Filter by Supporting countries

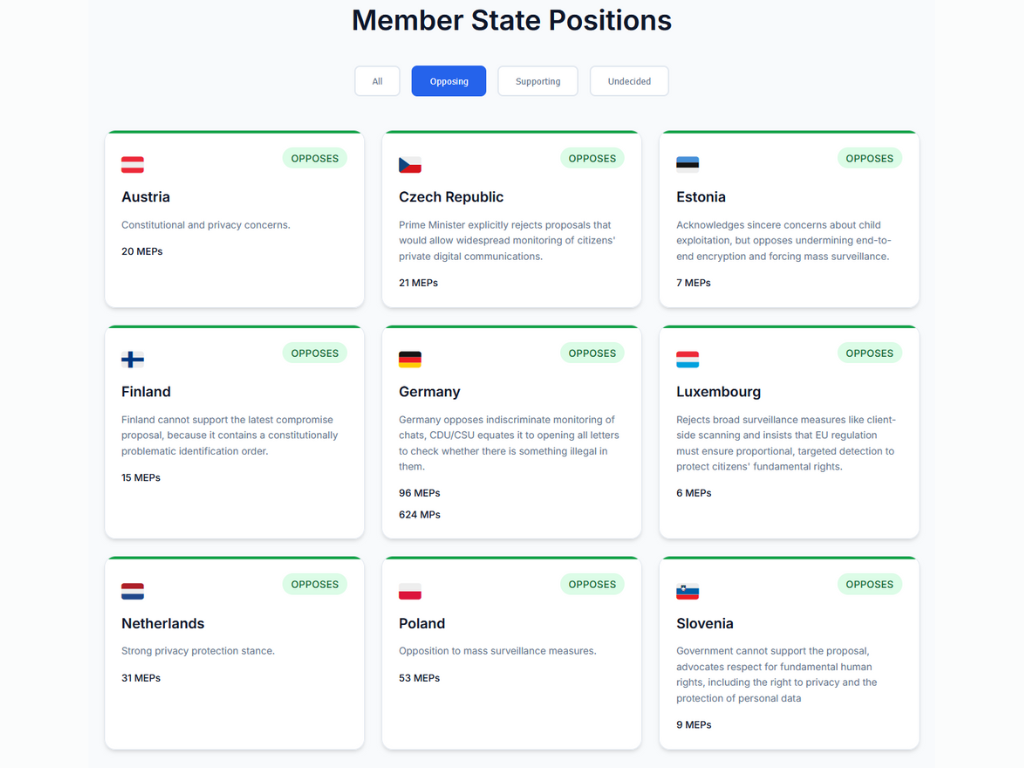pyautogui.click(x=538, y=81)
